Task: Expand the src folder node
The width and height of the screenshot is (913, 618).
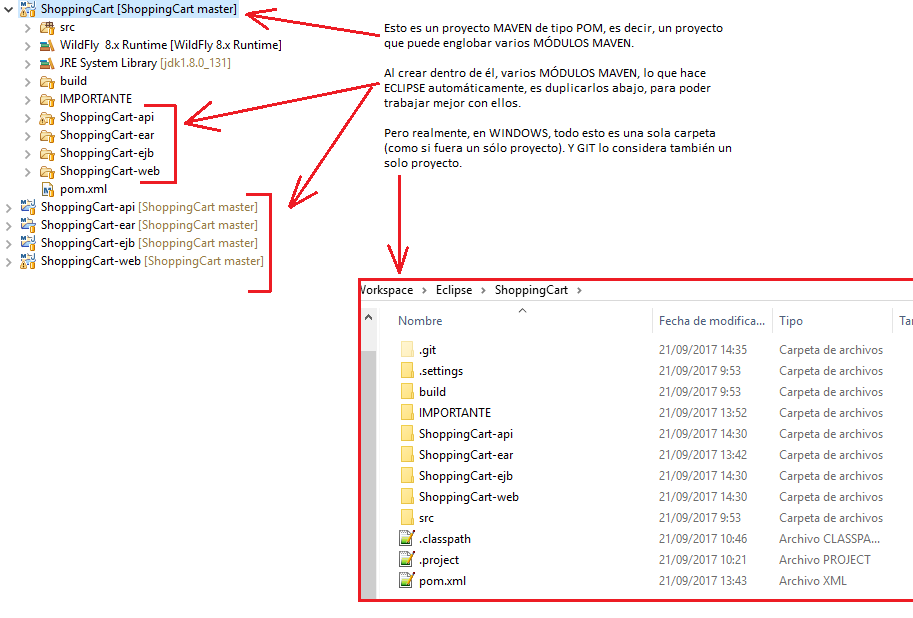Action: pos(27,27)
